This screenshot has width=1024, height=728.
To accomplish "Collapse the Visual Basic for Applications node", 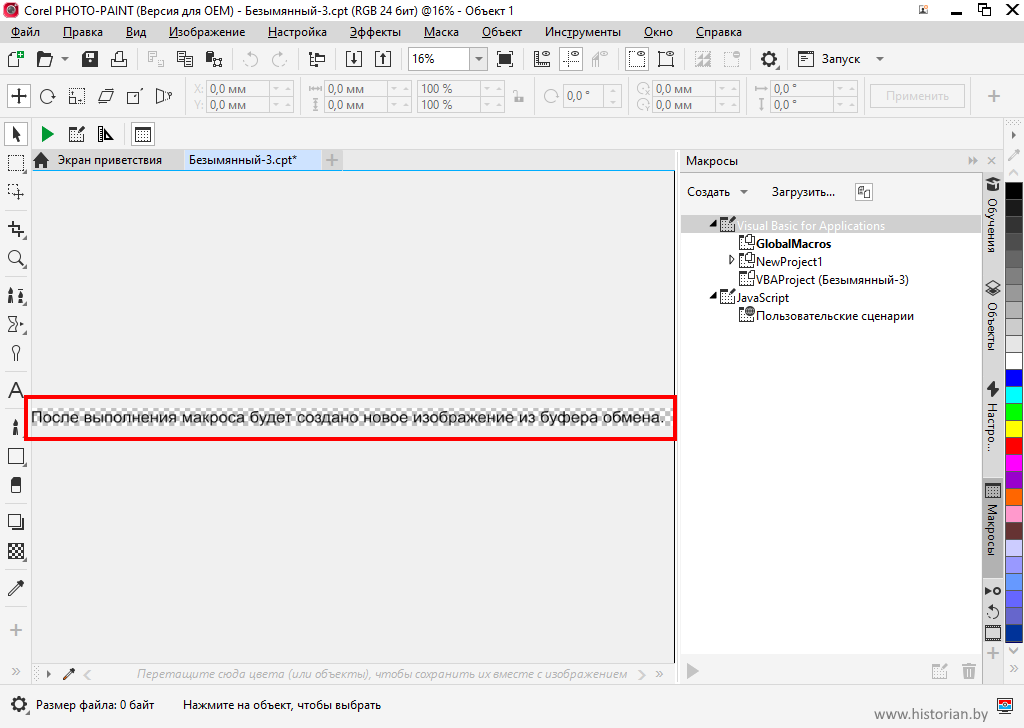I will [713, 225].
